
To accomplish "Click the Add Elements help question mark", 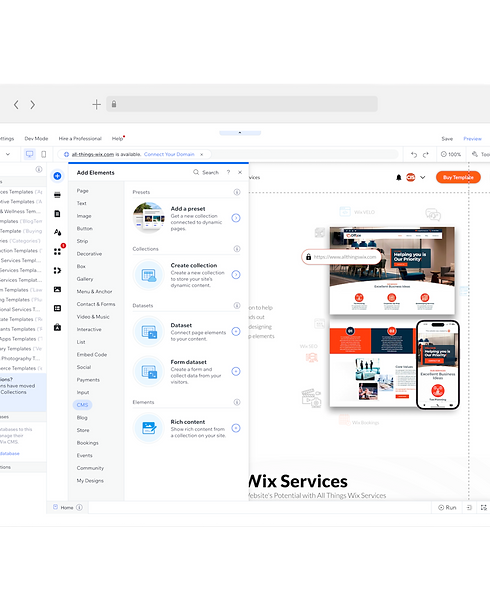I will pyautogui.click(x=228, y=172).
